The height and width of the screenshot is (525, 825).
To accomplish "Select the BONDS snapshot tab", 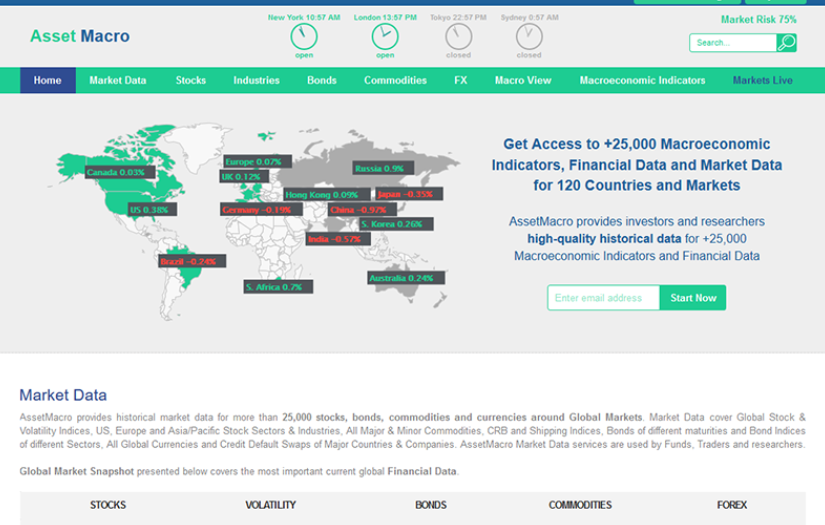I will [x=431, y=505].
